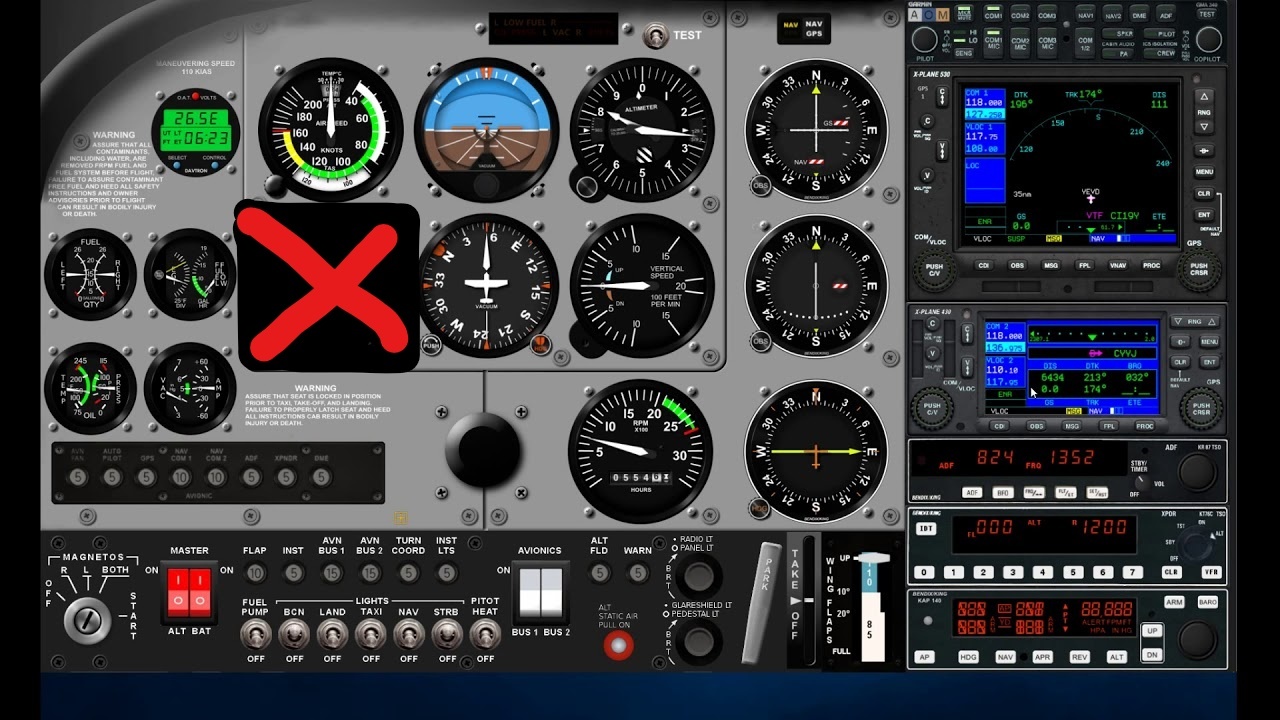Turn on the BCN beacon light switch
The height and width of the screenshot is (720, 1280).
pos(294,633)
